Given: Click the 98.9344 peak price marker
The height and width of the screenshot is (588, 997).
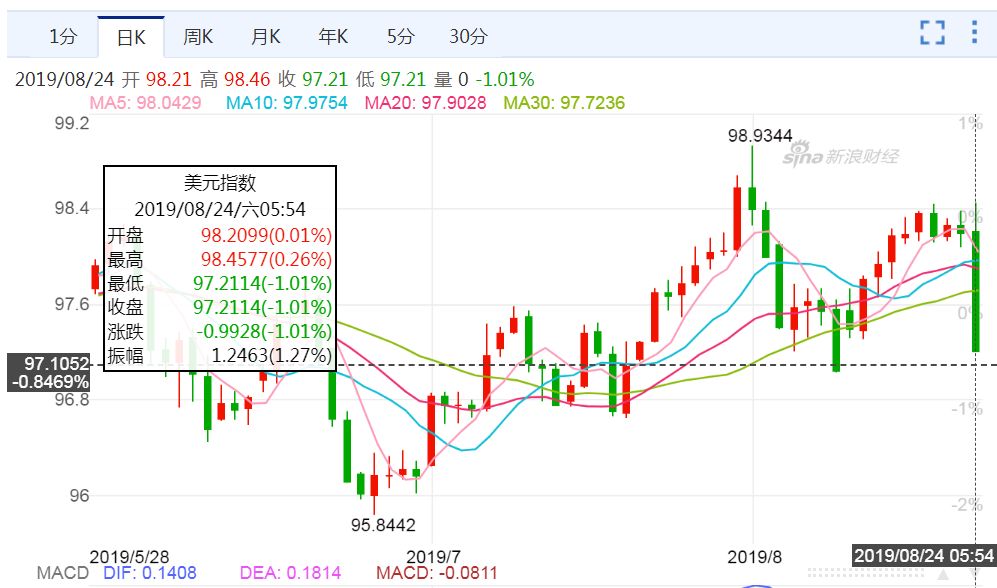Looking at the screenshot, I should pyautogui.click(x=760, y=135).
